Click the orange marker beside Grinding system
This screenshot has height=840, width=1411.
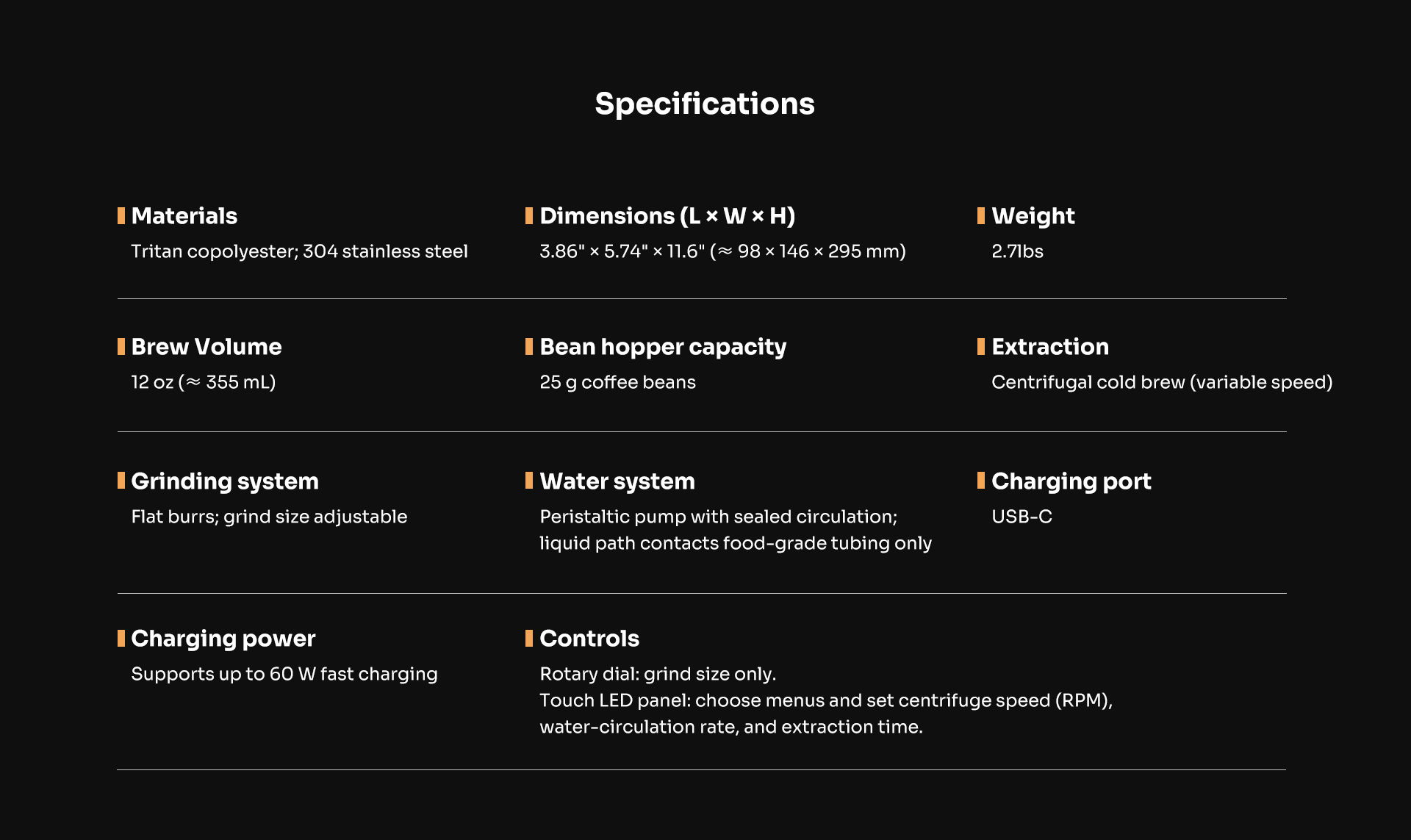tap(121, 481)
